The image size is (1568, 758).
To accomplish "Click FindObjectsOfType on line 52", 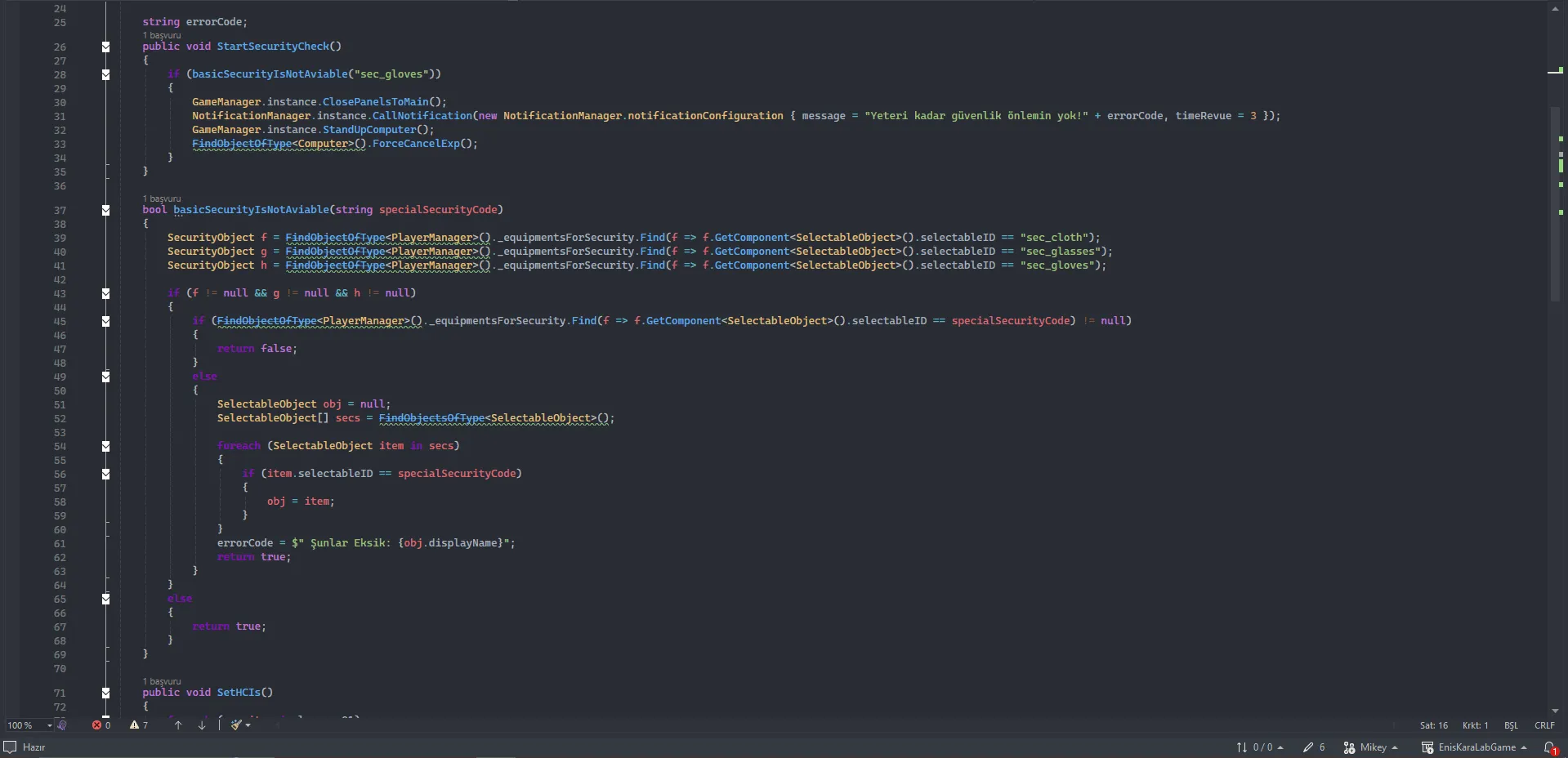I will pos(431,418).
